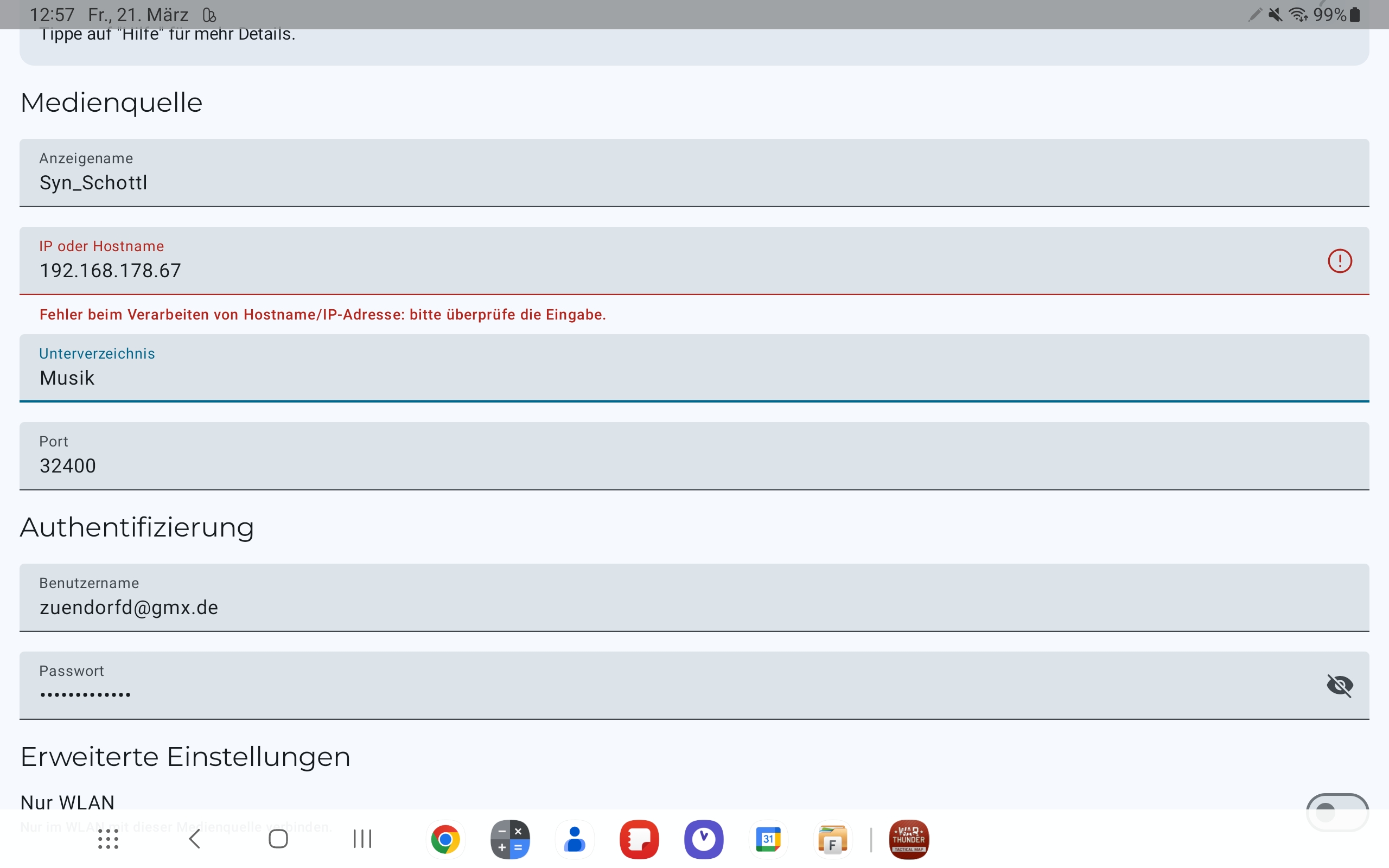Tap the status icon next to the date

209,14
